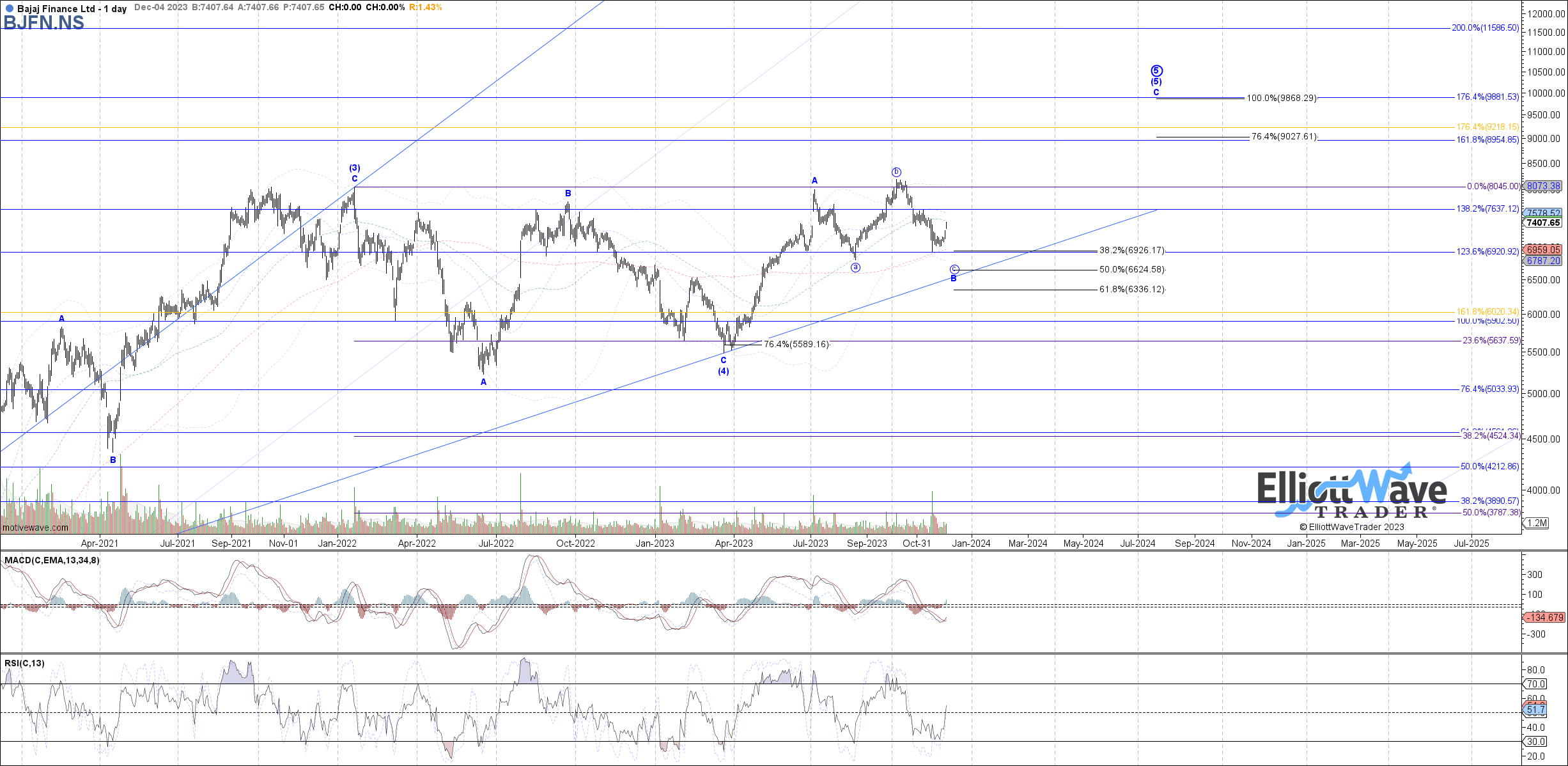1568x766 pixels.
Task: Click the (4) wave bottom annotation
Action: tap(723, 371)
